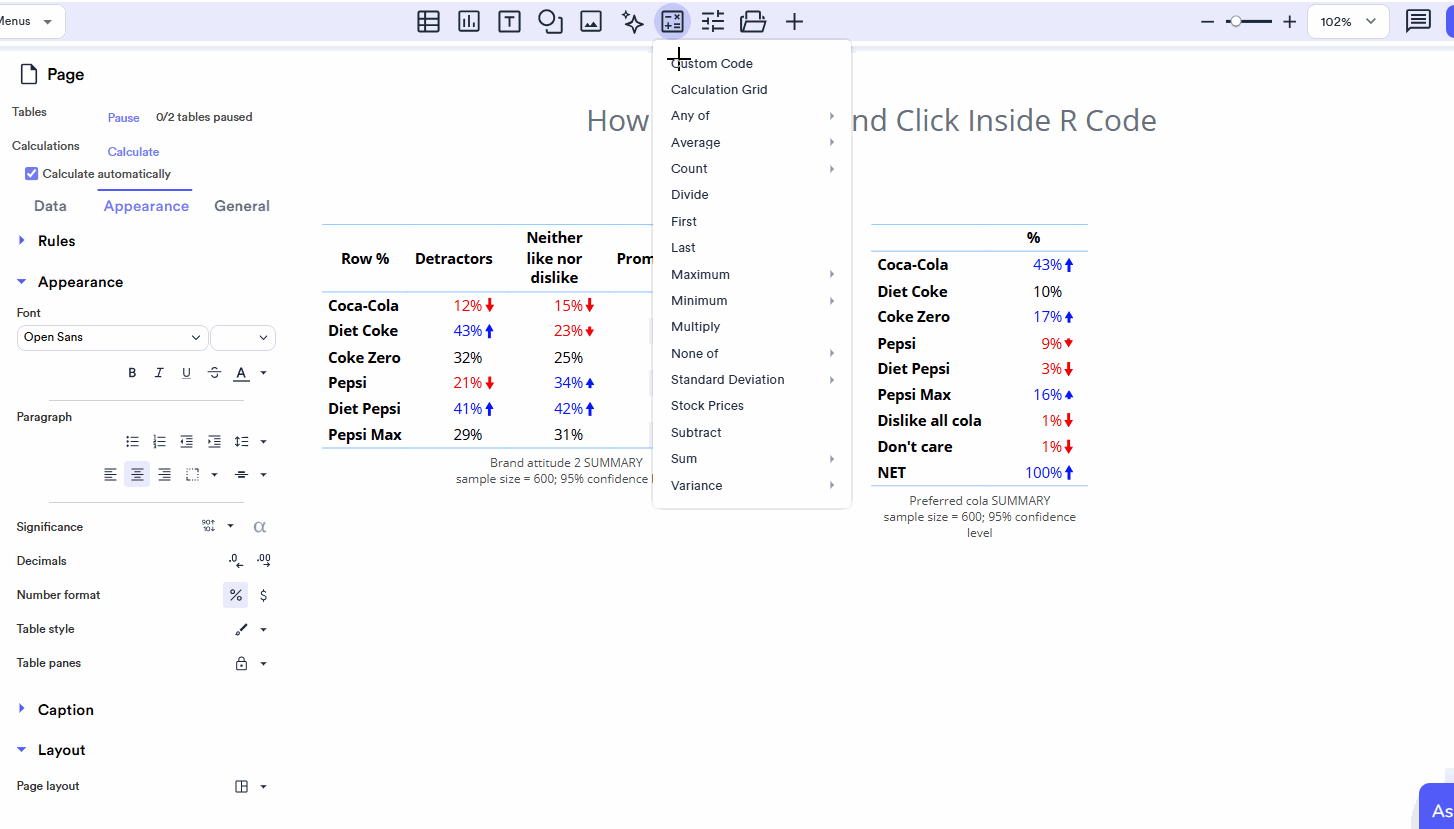The image size is (1454, 829).
Task: Apply strikethrough formatting
Action: [x=214, y=373]
